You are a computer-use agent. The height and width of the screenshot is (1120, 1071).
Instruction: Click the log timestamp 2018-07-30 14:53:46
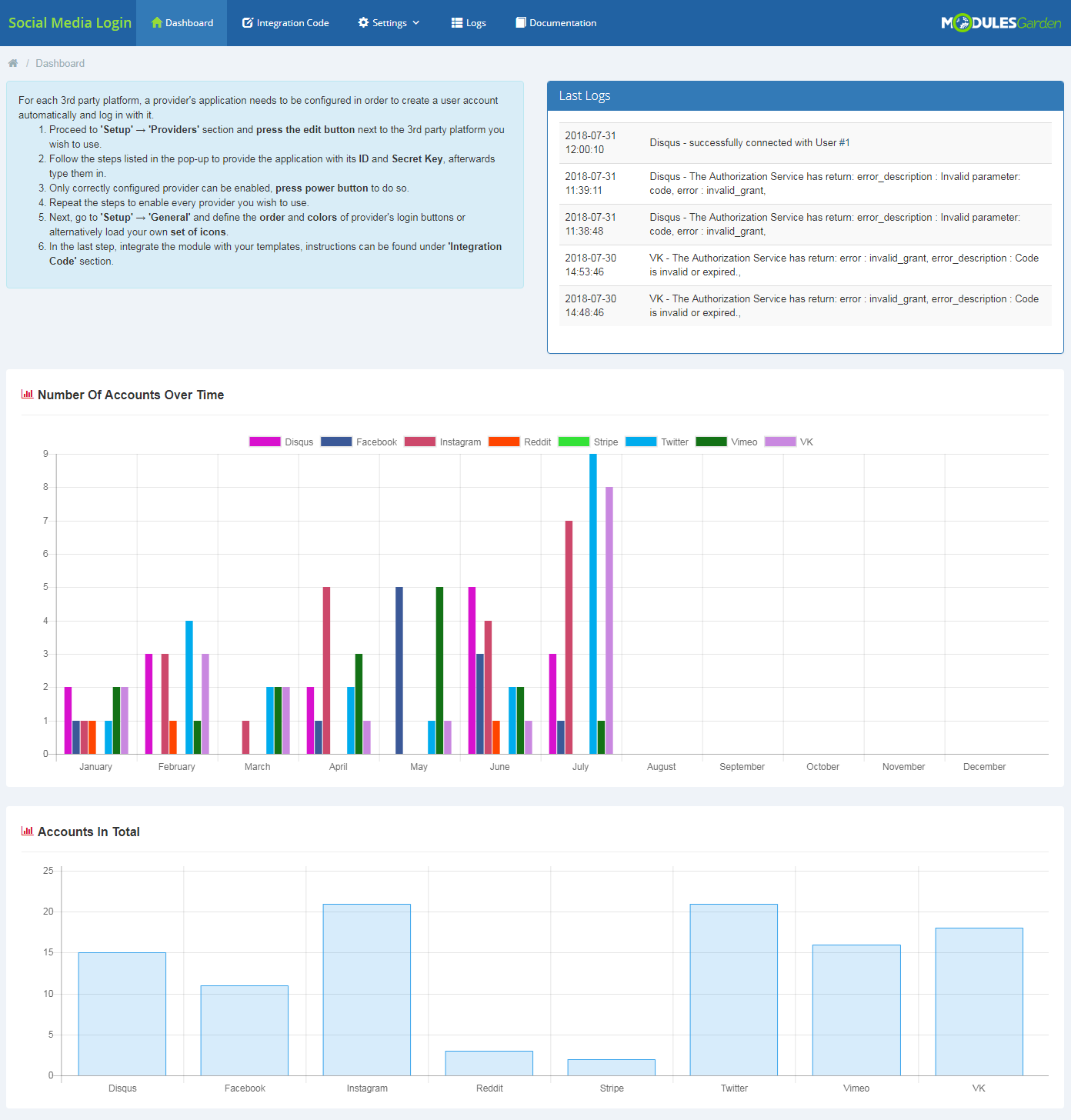pyautogui.click(x=591, y=265)
